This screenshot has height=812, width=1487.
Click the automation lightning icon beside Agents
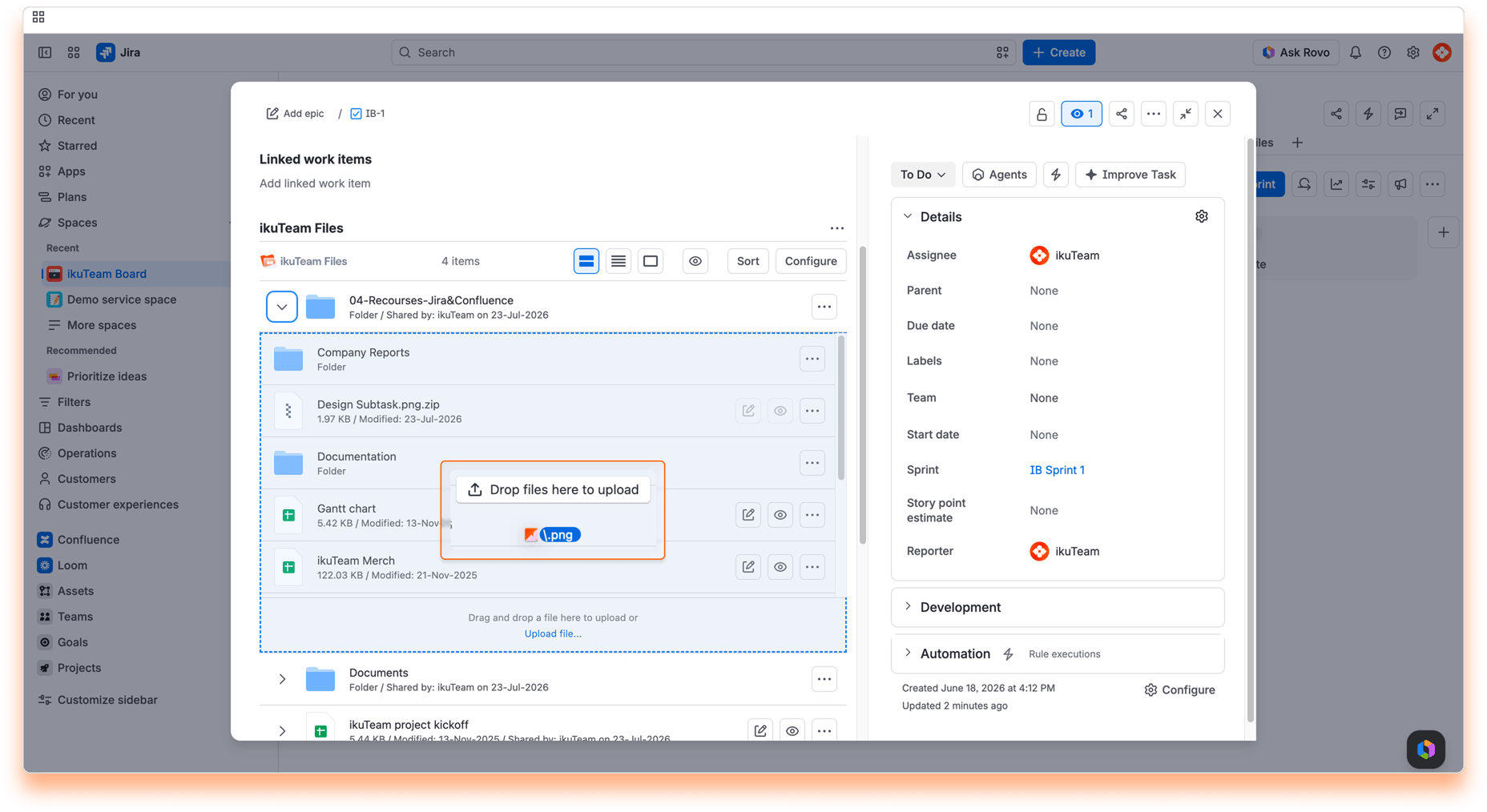click(1055, 175)
